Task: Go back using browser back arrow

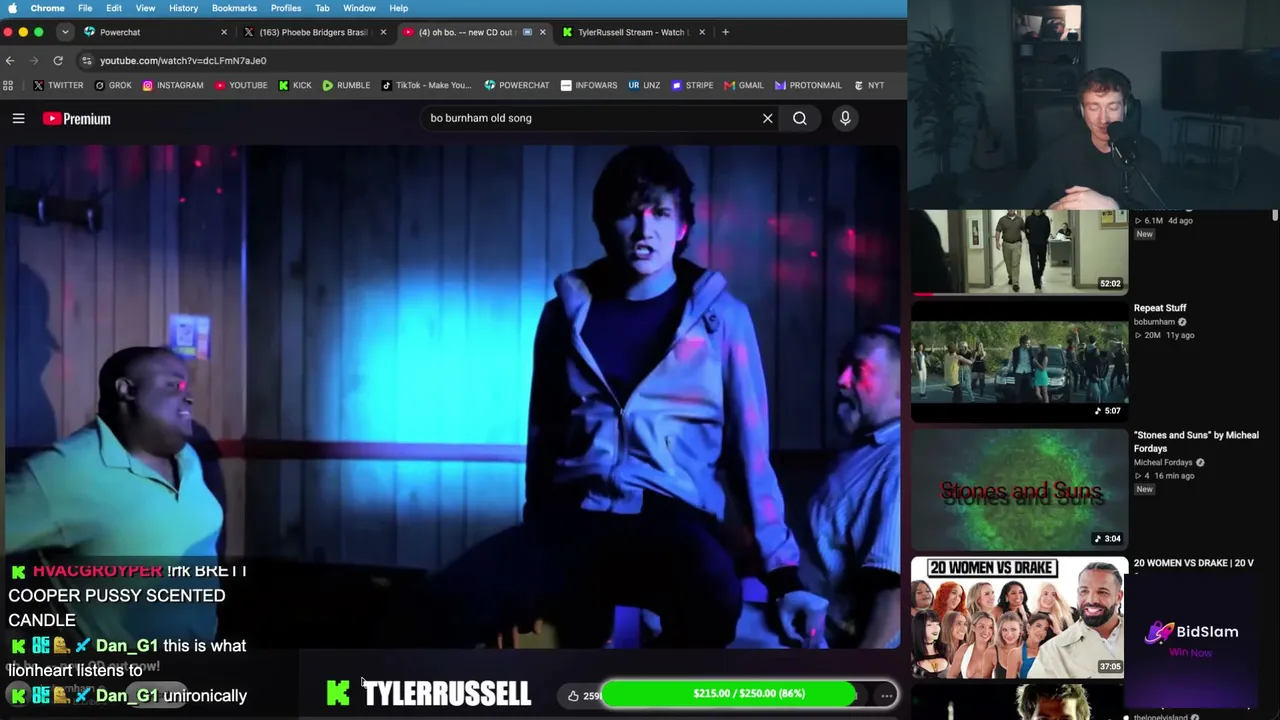Action: coord(10,60)
